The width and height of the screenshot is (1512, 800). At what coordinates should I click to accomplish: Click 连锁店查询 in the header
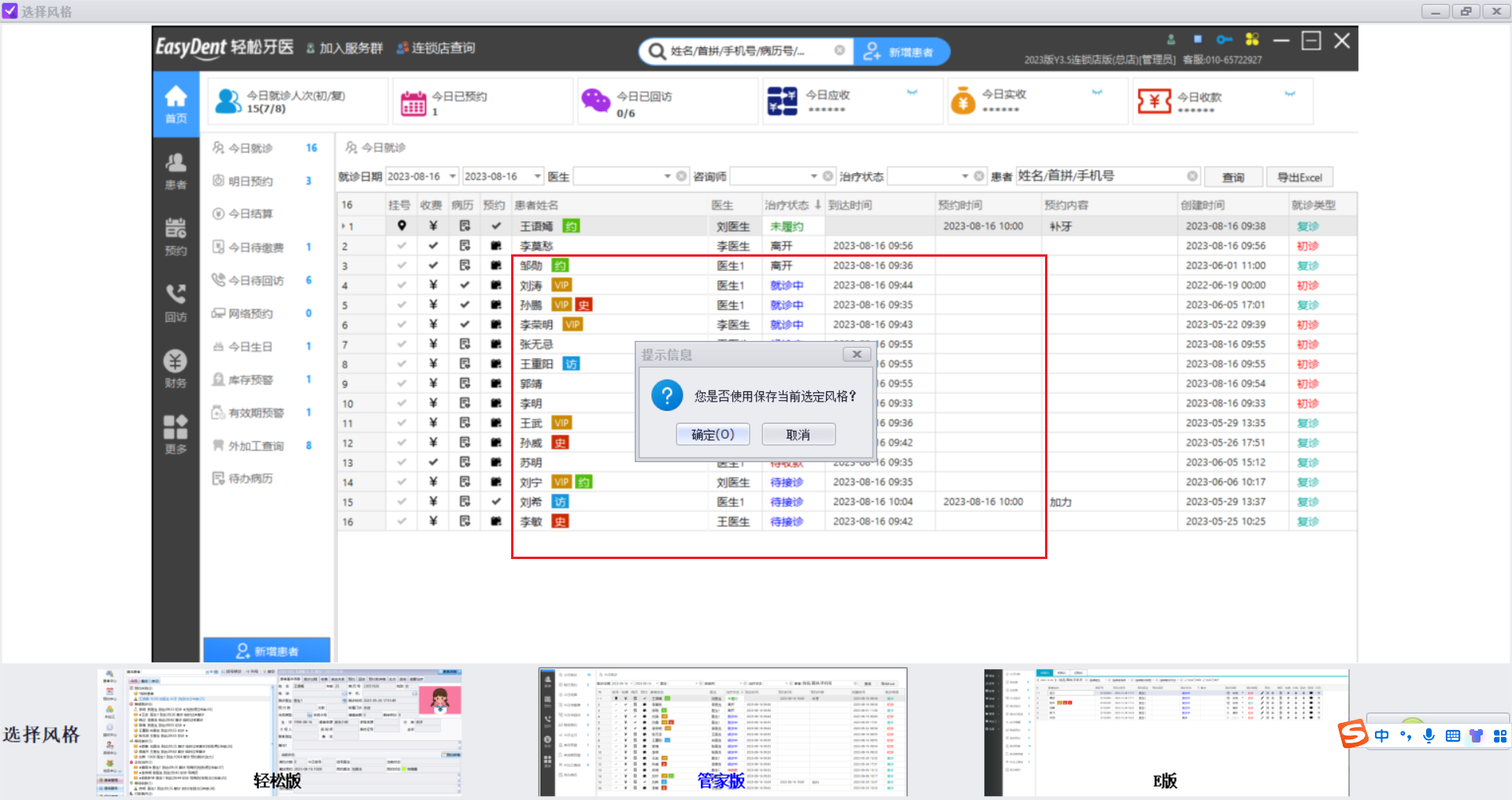(435, 48)
